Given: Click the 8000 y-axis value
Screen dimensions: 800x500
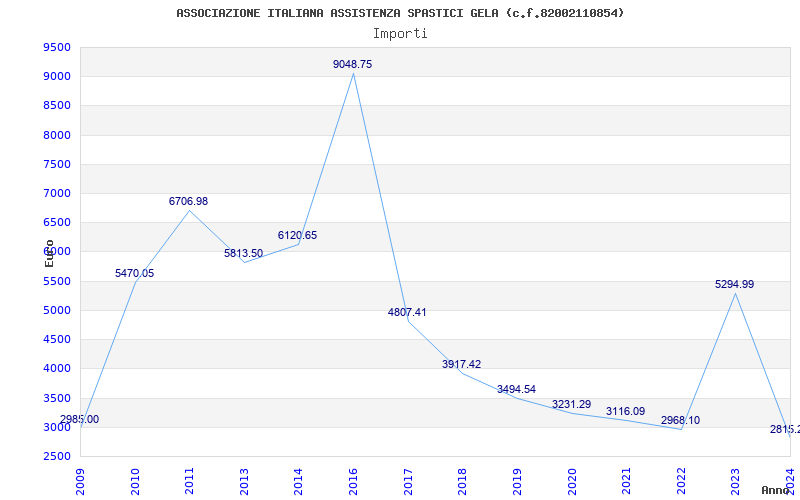Looking at the screenshot, I should pyautogui.click(x=57, y=135).
